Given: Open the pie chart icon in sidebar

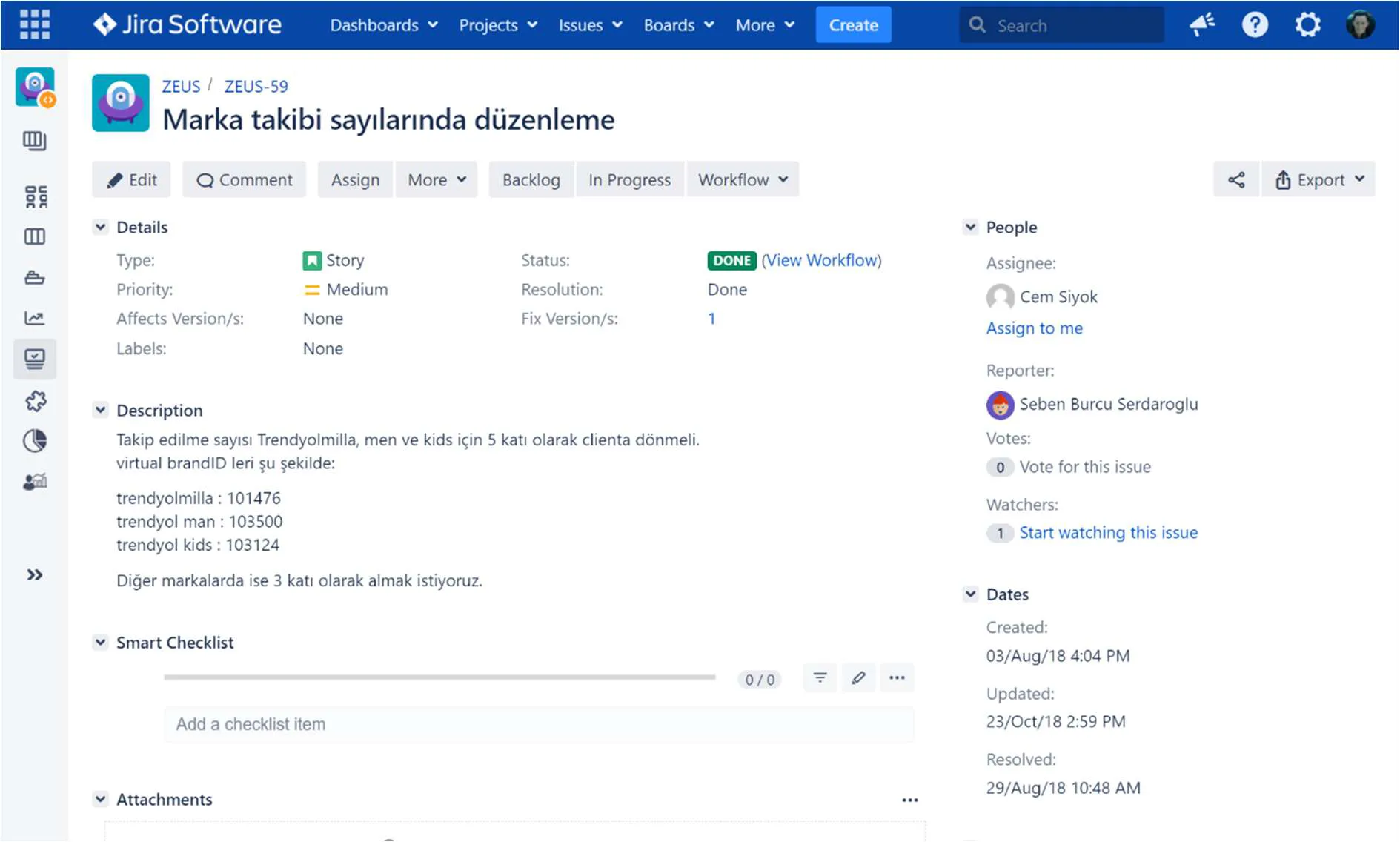Looking at the screenshot, I should click(x=35, y=441).
